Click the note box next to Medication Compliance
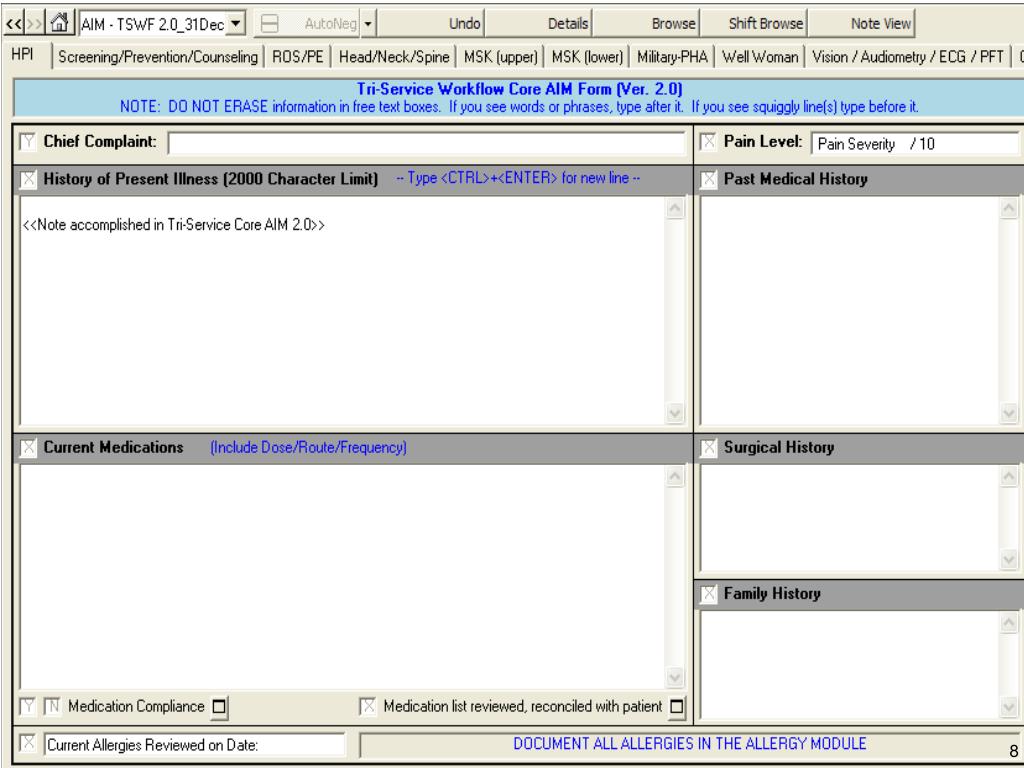The height and width of the screenshot is (768, 1024). click(216, 708)
